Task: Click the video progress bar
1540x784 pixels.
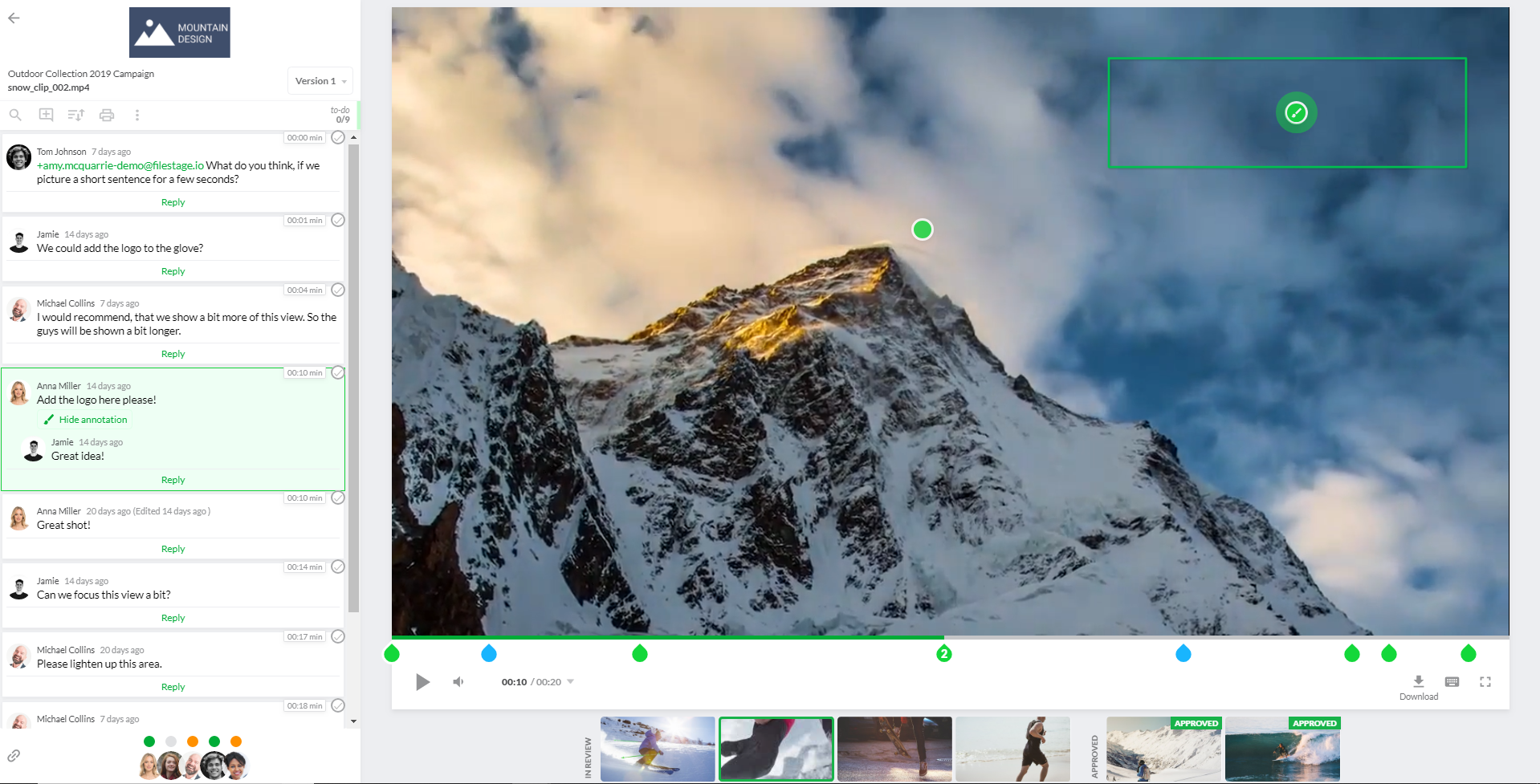Action: click(x=951, y=638)
